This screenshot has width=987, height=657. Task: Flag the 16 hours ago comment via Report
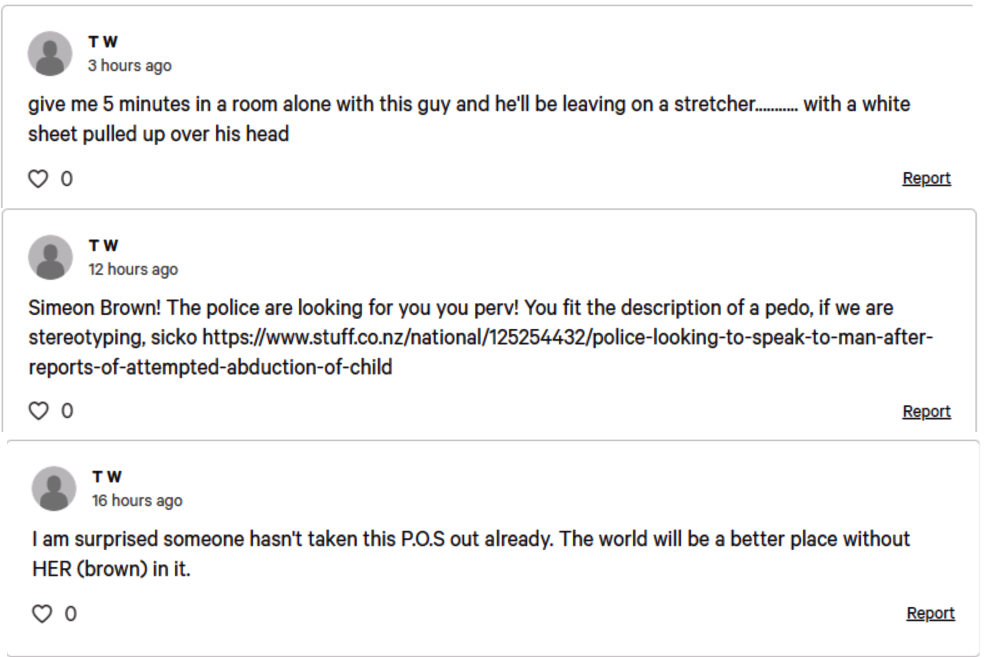(x=930, y=614)
